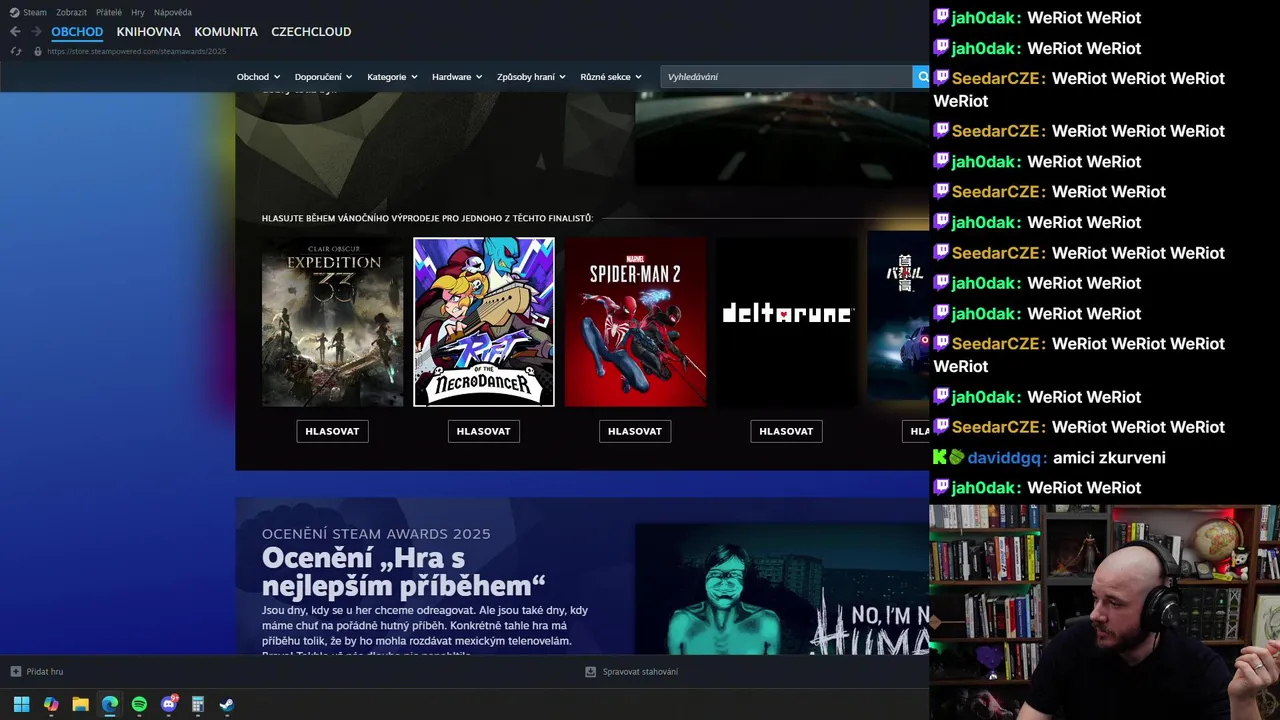Expand the Kategorie dropdown
Viewport: 1280px width, 720px height.
click(x=392, y=77)
